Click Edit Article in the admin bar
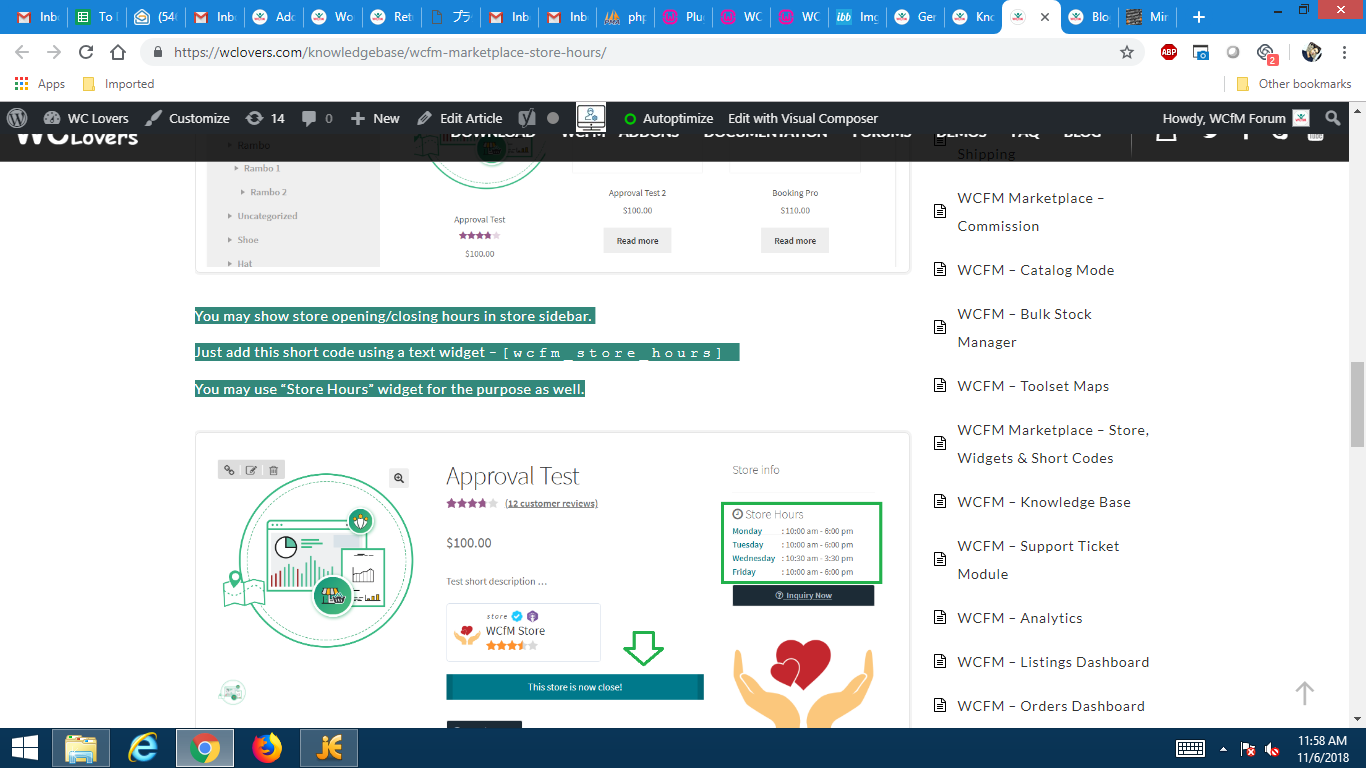Viewport: 1366px width, 768px height. click(x=460, y=118)
